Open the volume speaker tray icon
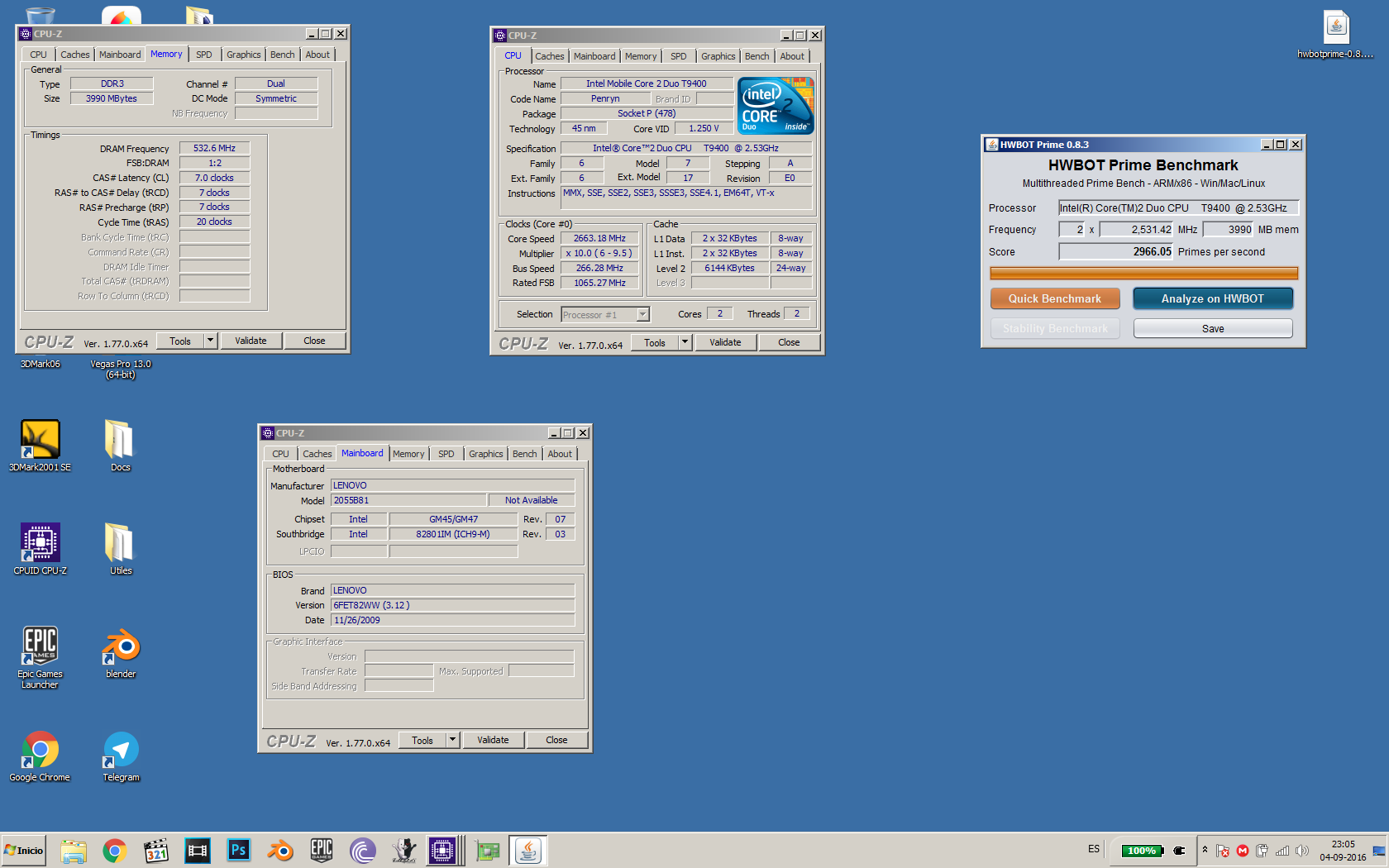This screenshot has width=1389, height=868. pos(1302,851)
